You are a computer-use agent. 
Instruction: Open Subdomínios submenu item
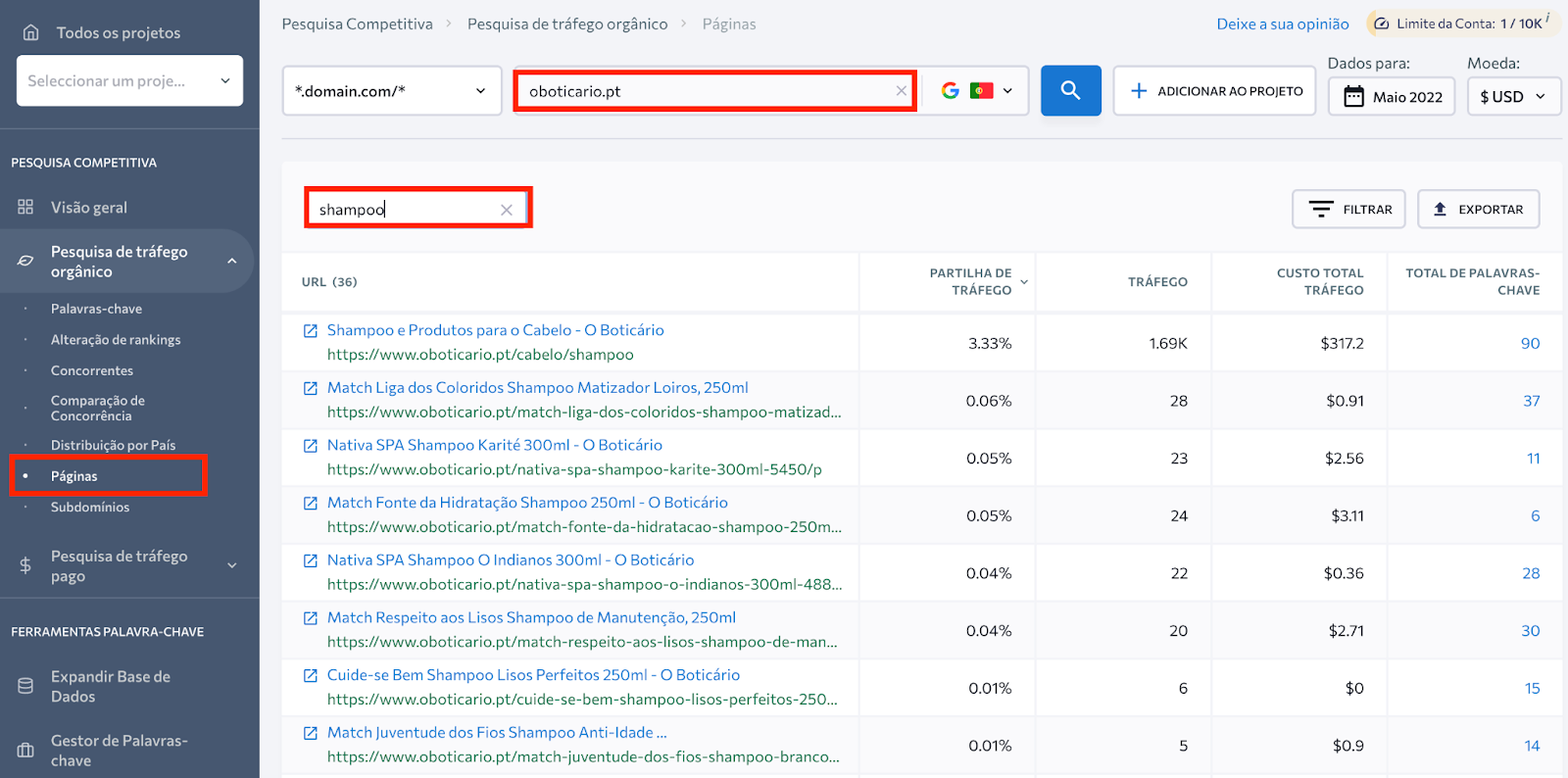(x=90, y=507)
